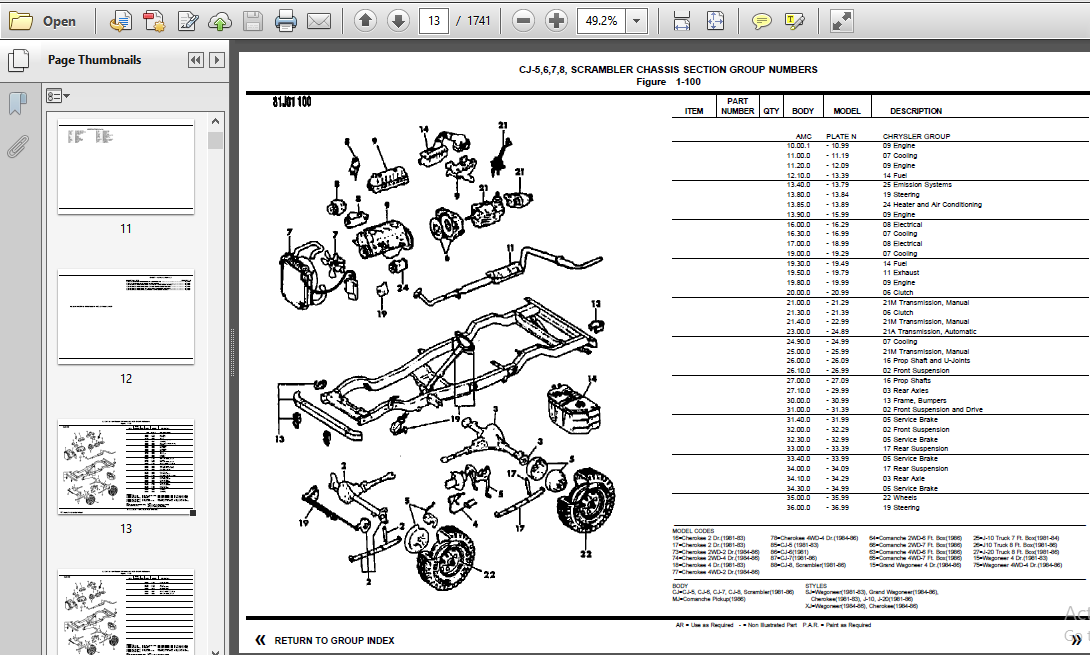Click the 31J01 100 figure code
The height and width of the screenshot is (655, 1090).
pos(292,102)
